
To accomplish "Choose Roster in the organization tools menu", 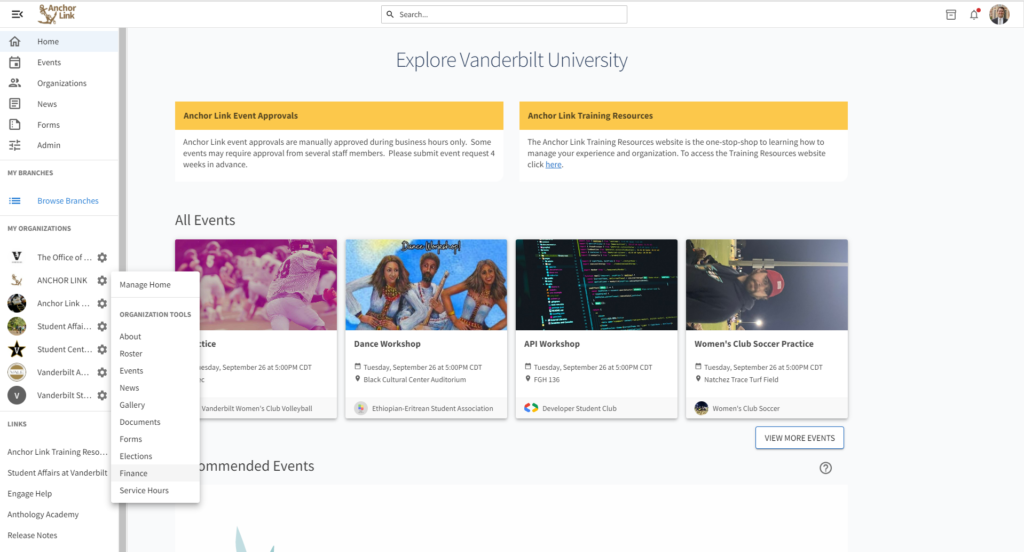I will pos(131,354).
